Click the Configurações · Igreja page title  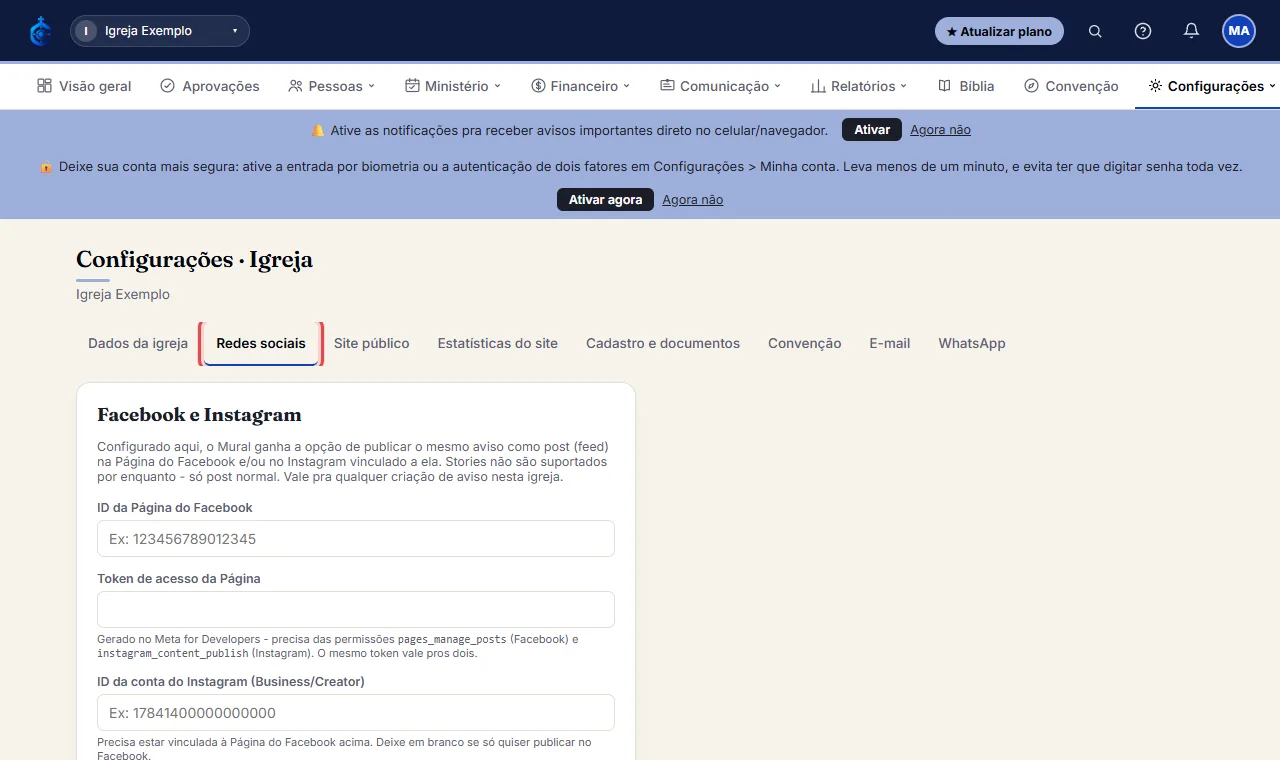click(195, 260)
